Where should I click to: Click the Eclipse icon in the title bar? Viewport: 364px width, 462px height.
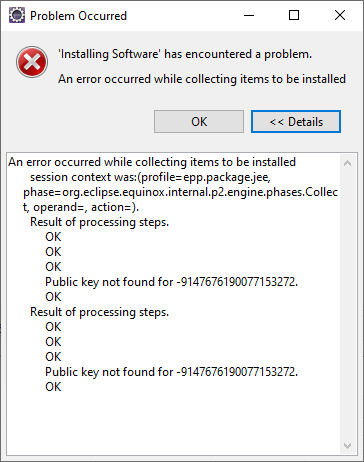[17, 15]
